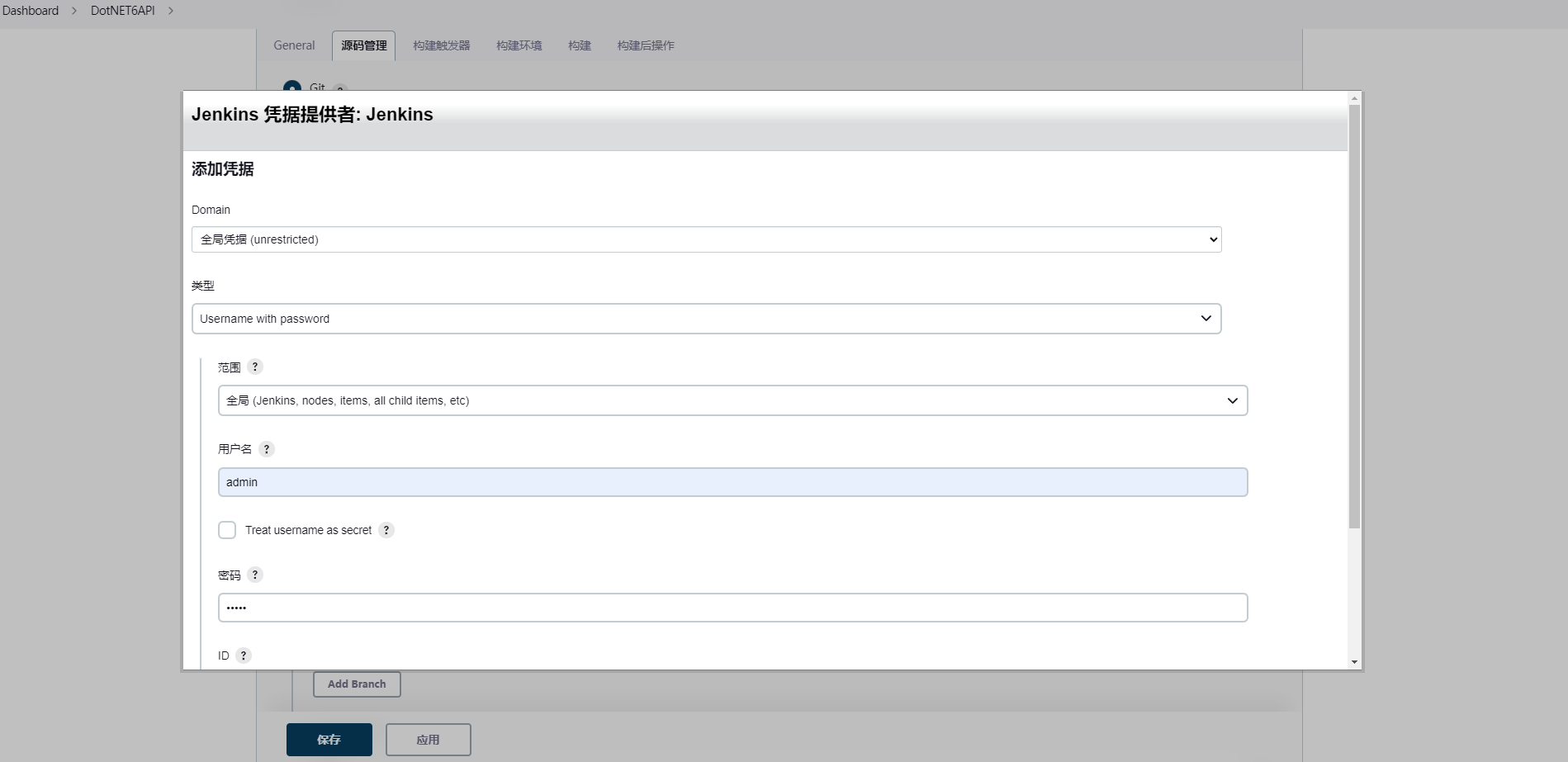Switch to the General tab
The width and height of the screenshot is (1568, 762).
coord(294,45)
